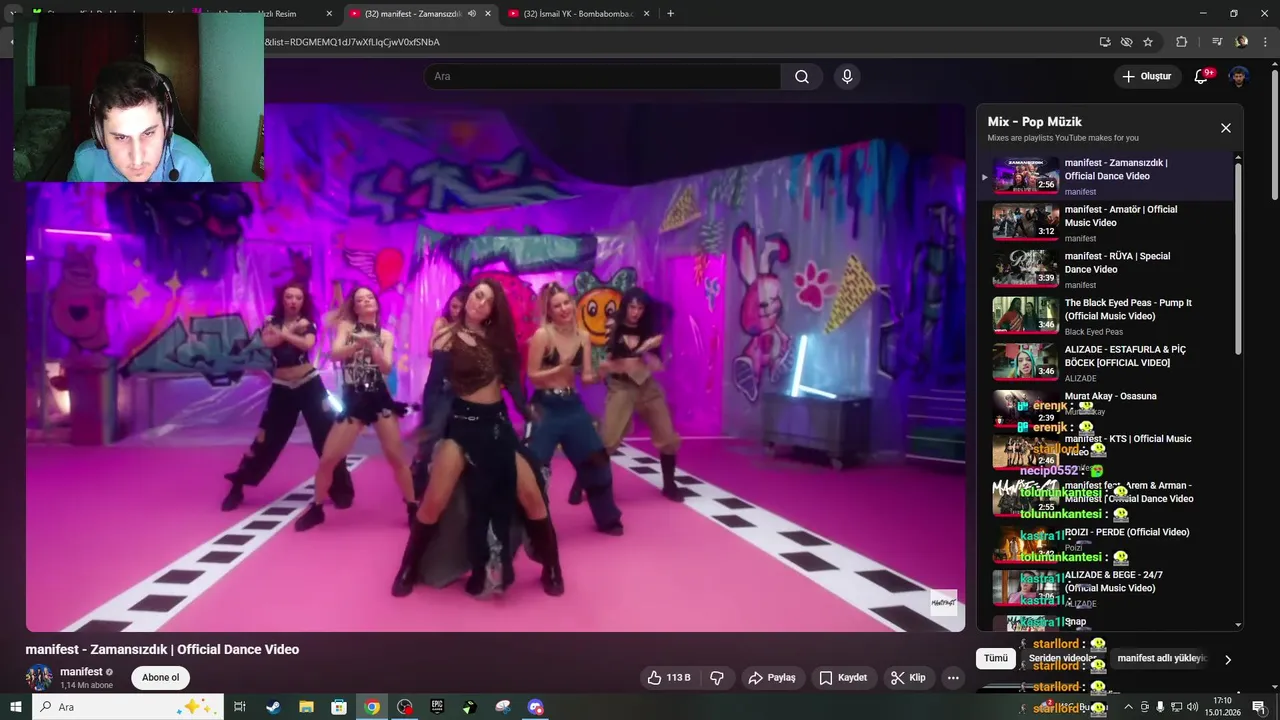Open Chrome three-dot menu
Screen dimensions: 1280x720
click(1266, 42)
